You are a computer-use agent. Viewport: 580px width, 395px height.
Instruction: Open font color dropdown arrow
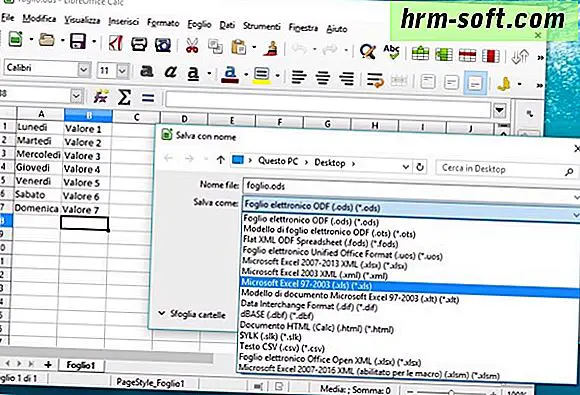click(x=246, y=75)
